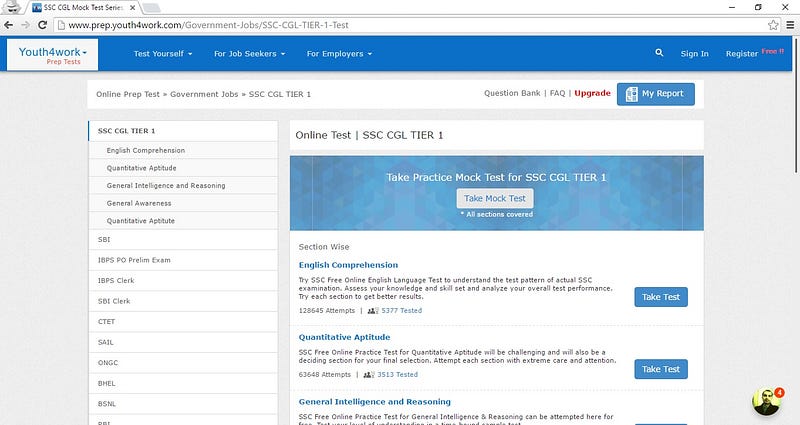
Task: Click the 5377 Tested link
Action: coord(402,310)
